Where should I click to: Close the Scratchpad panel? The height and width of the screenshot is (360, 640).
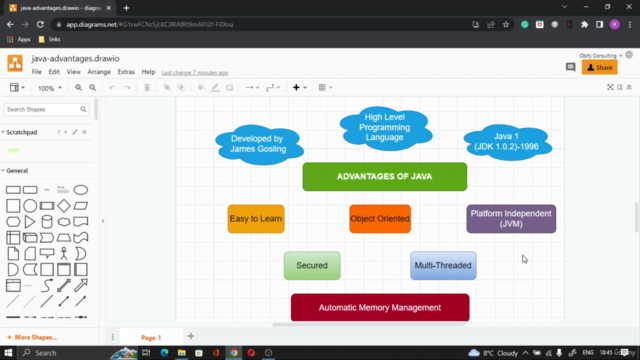coord(84,132)
